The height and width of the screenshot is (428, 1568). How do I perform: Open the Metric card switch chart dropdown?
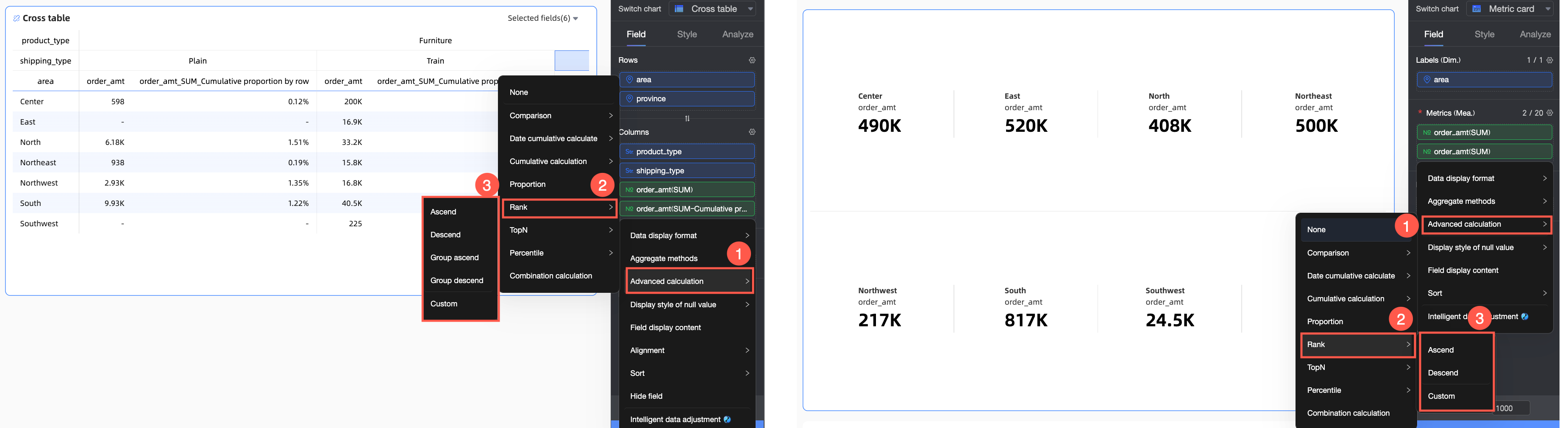click(x=1510, y=8)
